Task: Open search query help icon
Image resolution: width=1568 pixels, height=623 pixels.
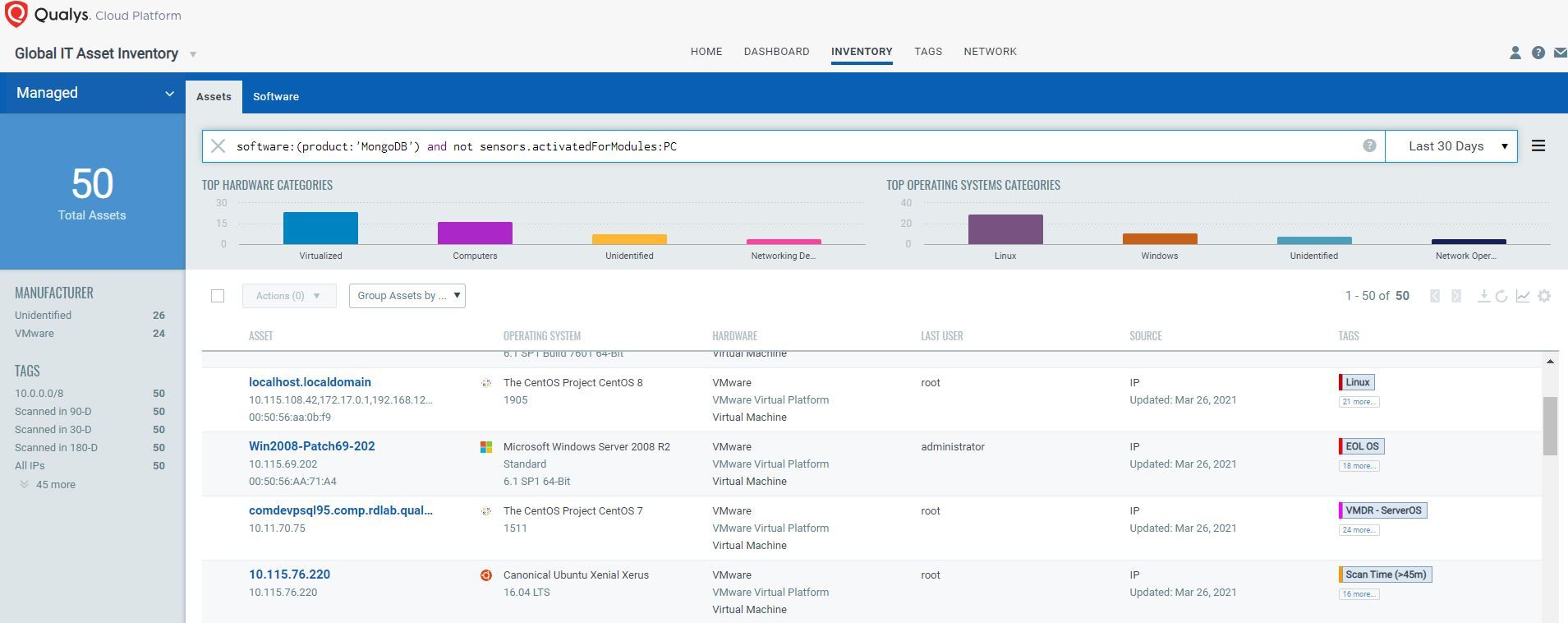Action: coord(1369,145)
